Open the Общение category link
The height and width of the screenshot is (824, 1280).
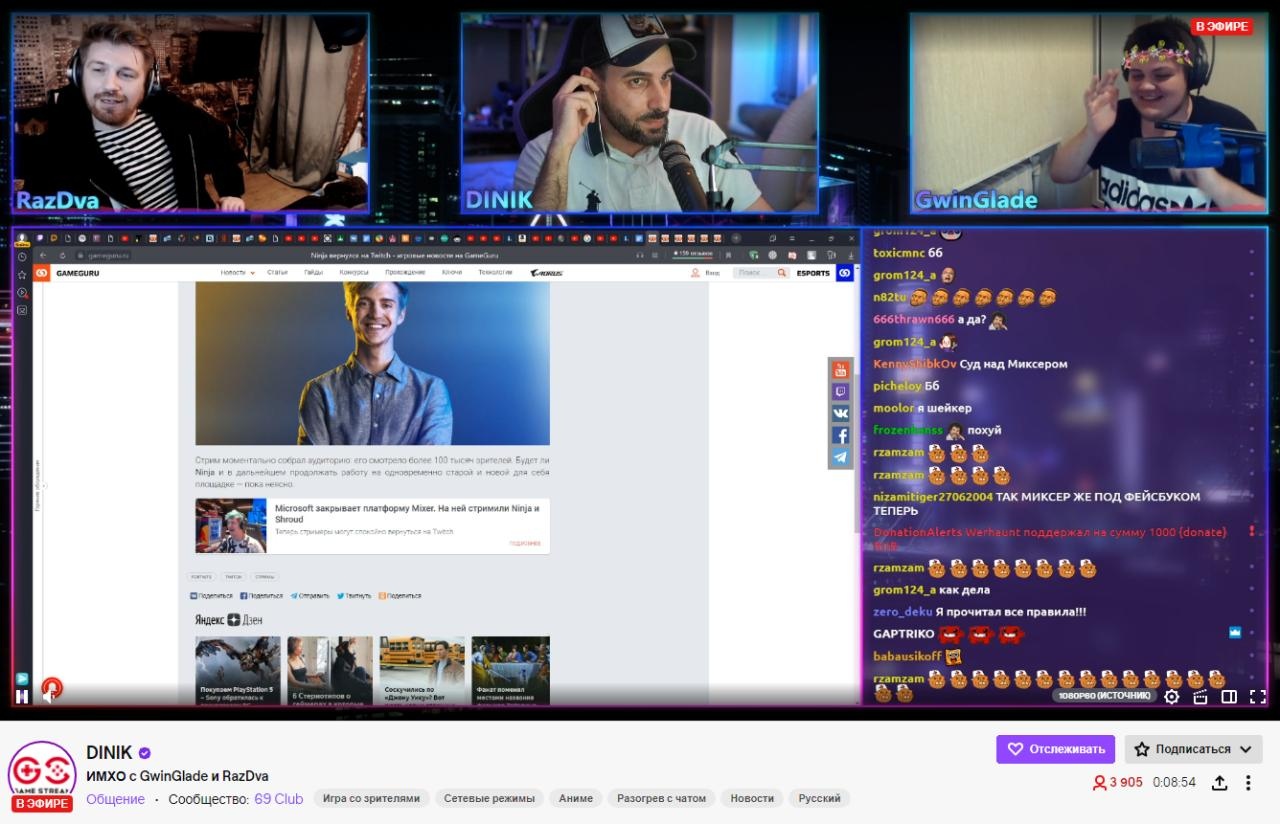(115, 799)
